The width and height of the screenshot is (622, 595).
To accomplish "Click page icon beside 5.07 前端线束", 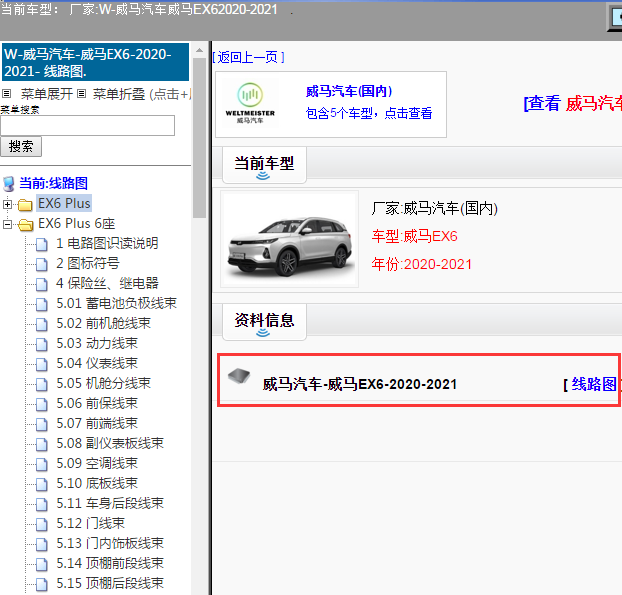I will pyautogui.click(x=42, y=424).
